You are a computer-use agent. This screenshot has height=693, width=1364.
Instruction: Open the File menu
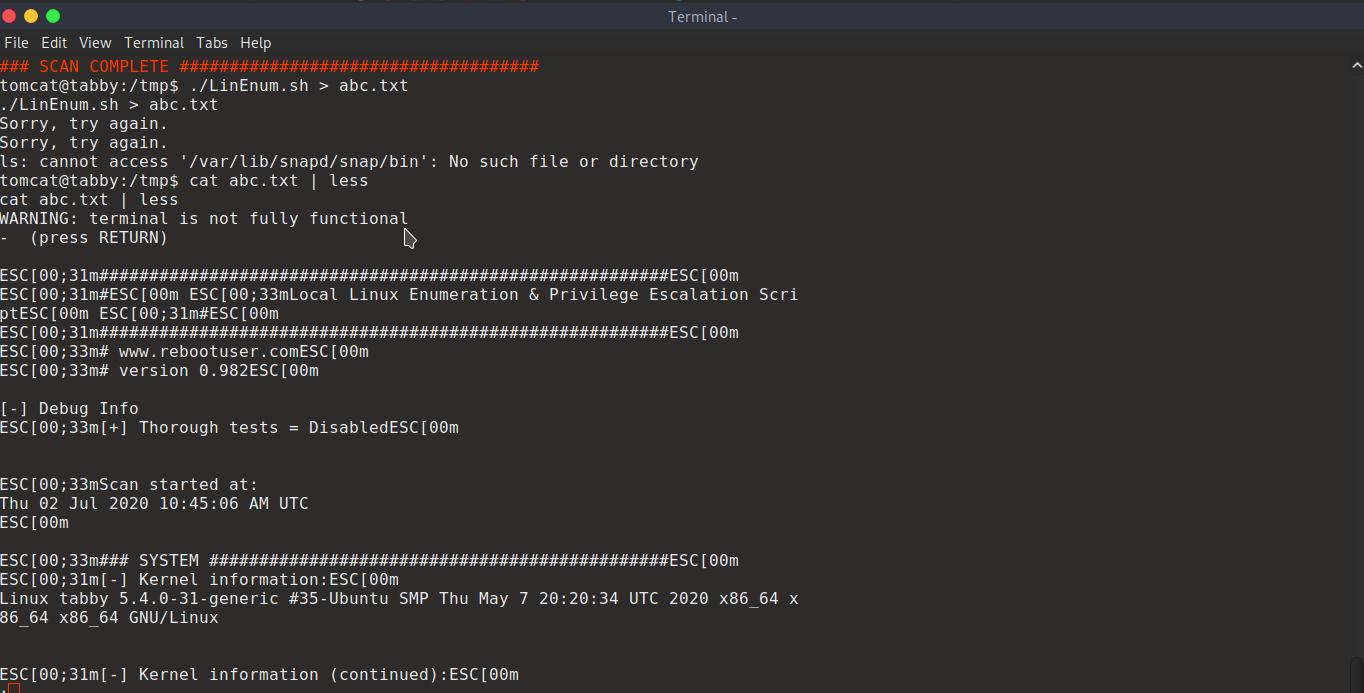click(16, 43)
